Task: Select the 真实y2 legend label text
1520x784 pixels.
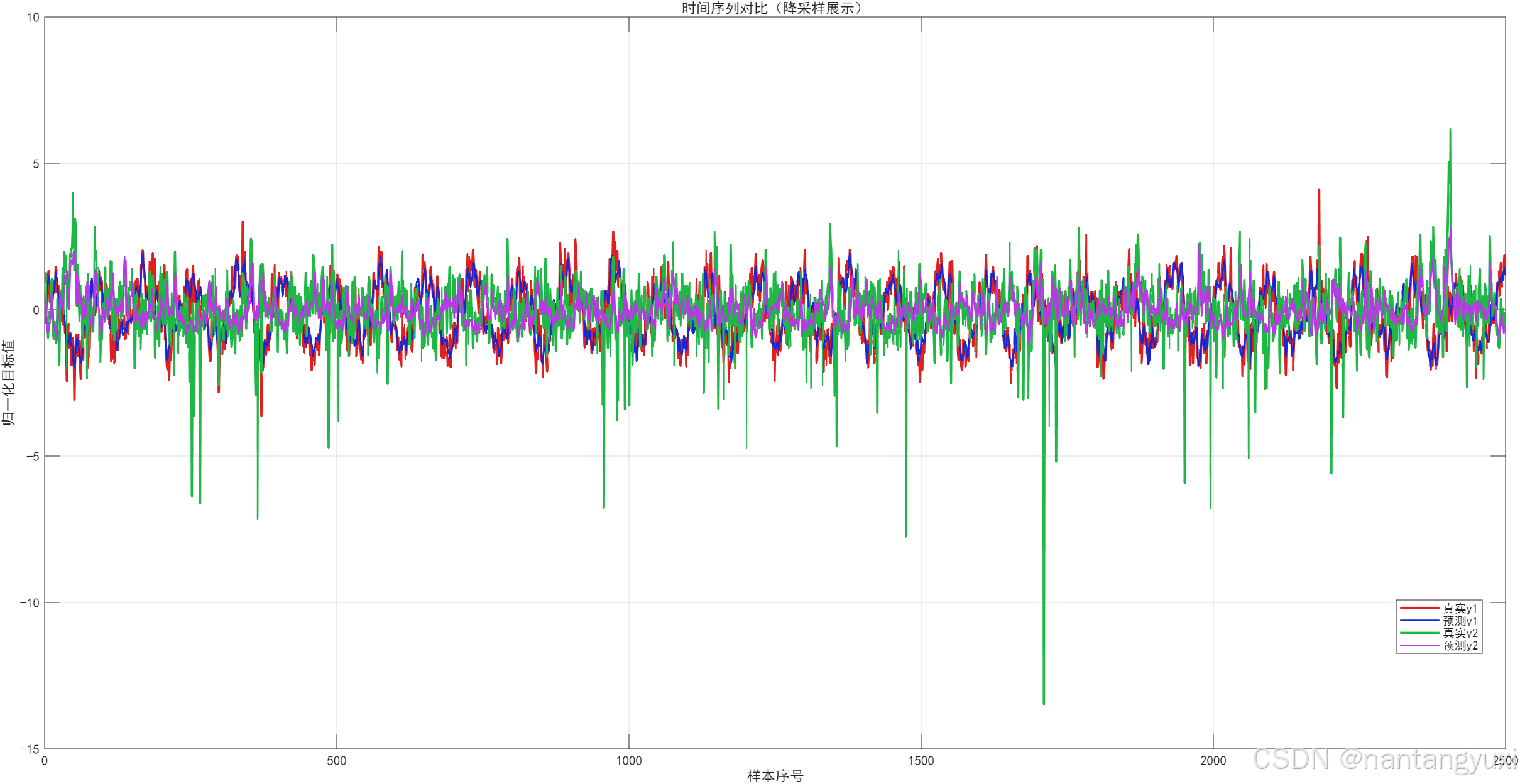Action: point(1460,633)
